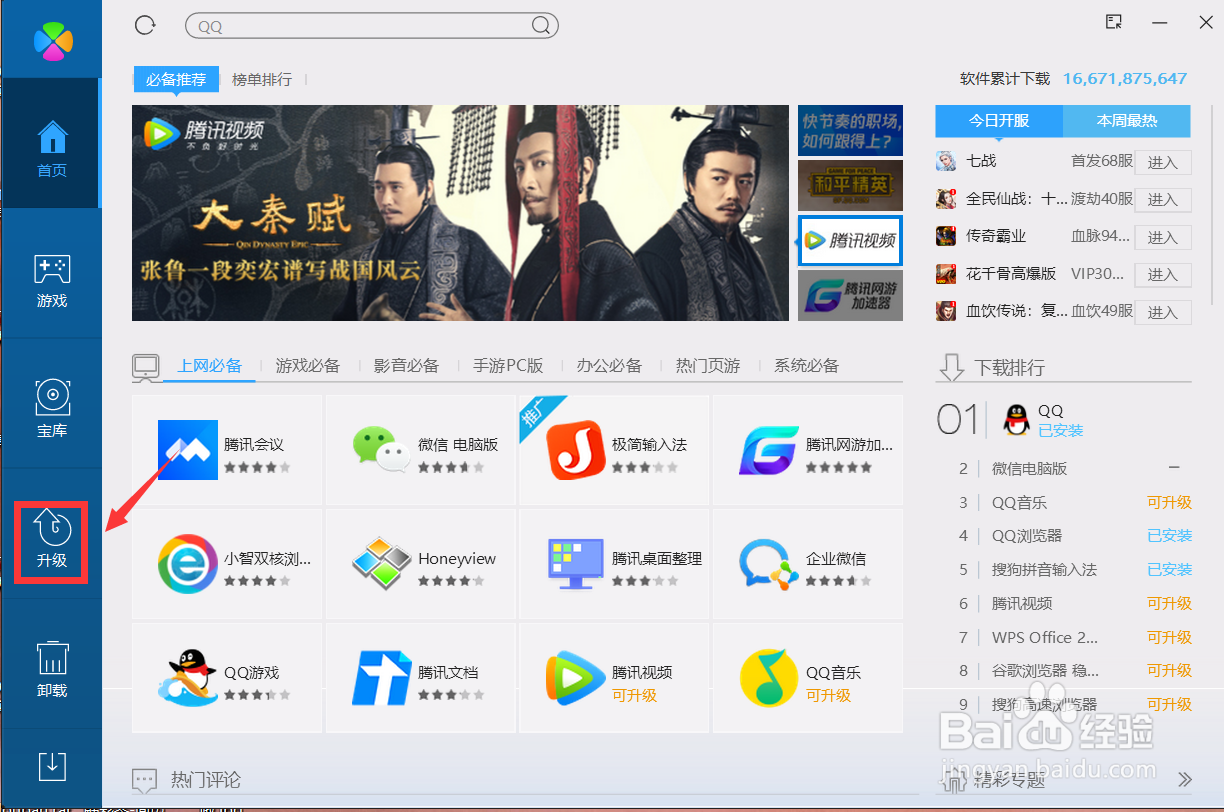Select the Honeyview app icon
The image size is (1224, 812).
[381, 563]
